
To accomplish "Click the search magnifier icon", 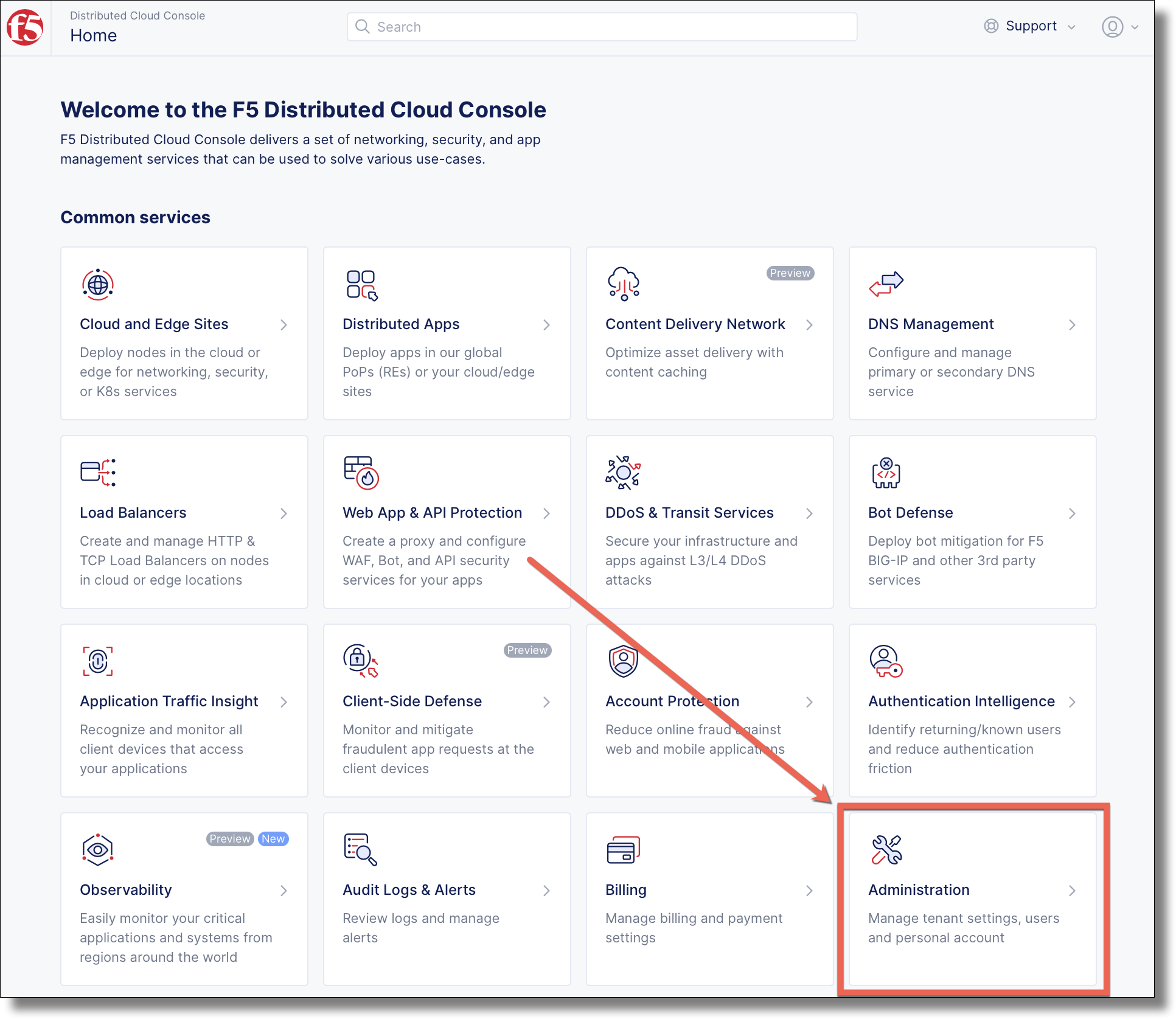I will point(363,27).
